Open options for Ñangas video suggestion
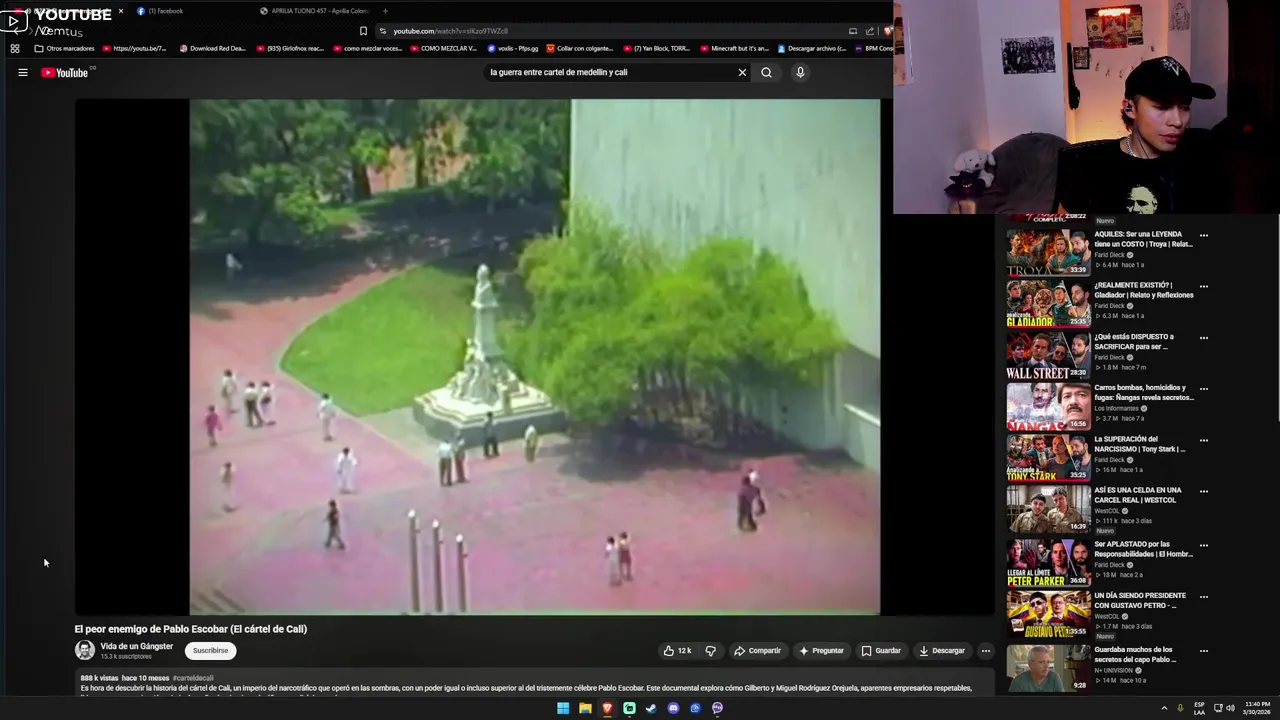 pos(1203,389)
